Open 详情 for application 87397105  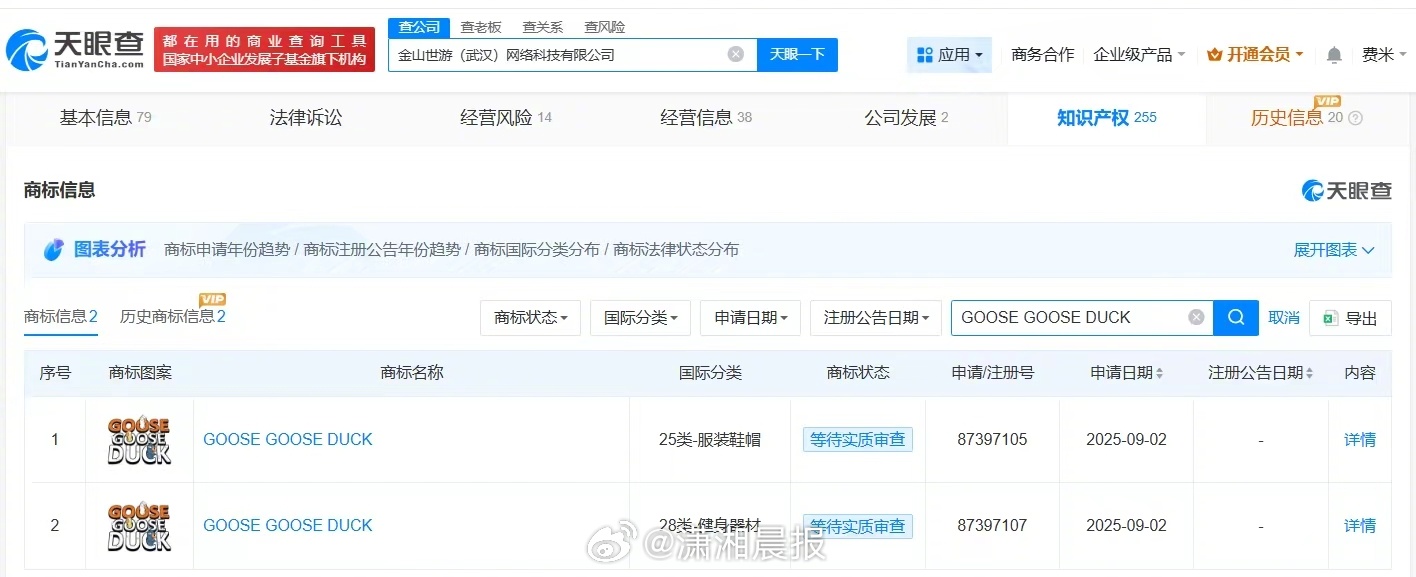1360,439
